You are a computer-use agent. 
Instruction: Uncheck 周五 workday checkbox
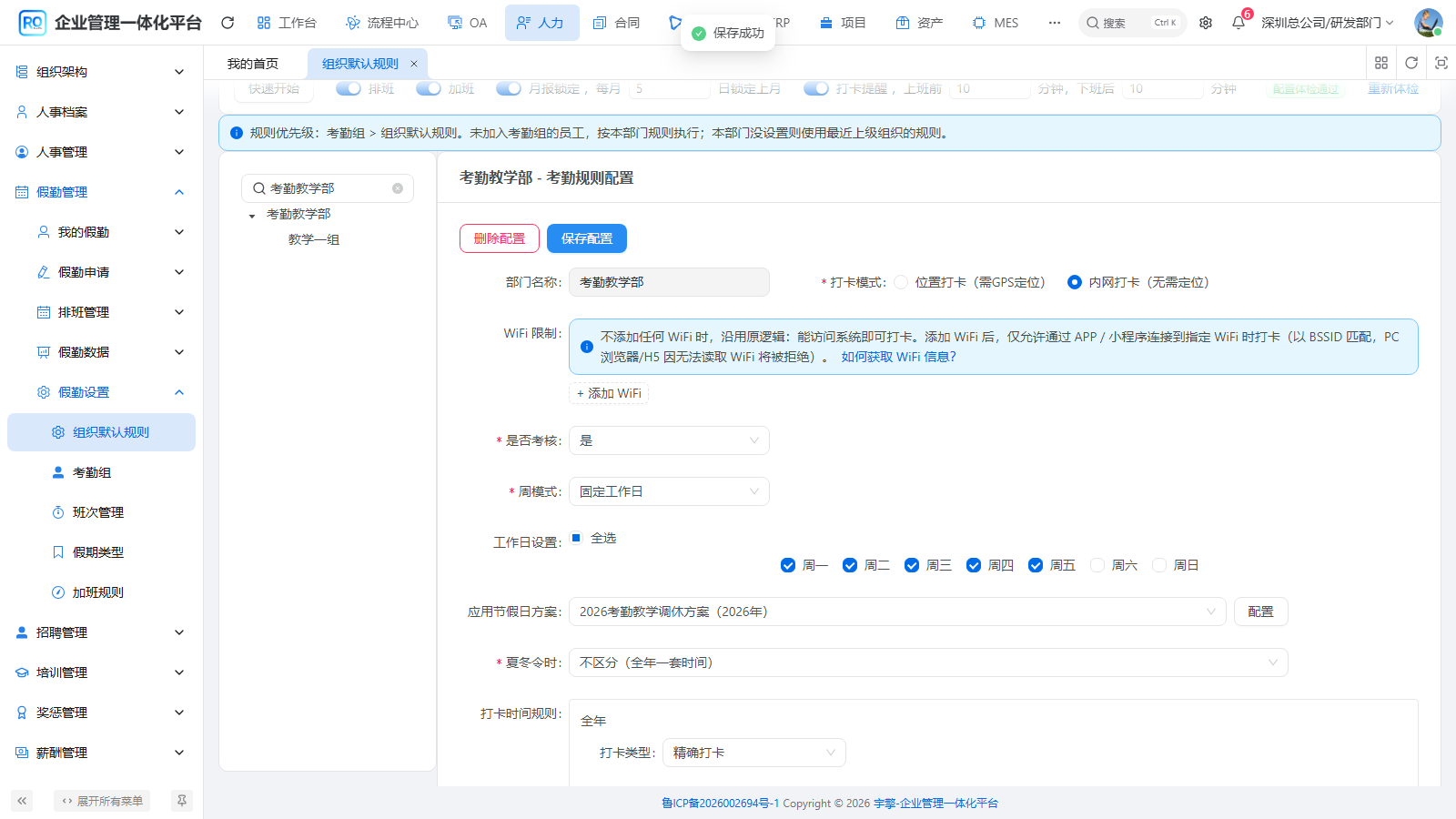(x=1036, y=565)
